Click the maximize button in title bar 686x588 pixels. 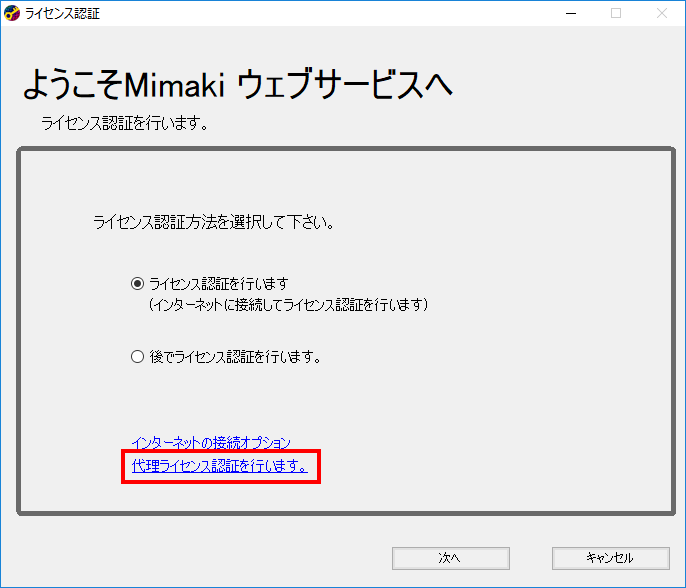pos(616,13)
